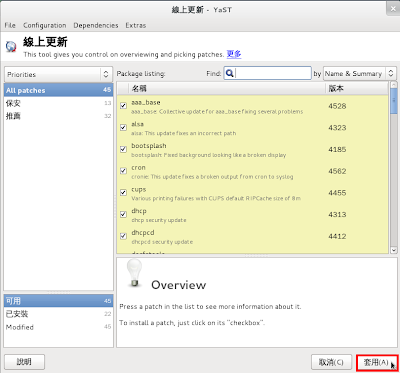Image resolution: width=400 pixels, height=373 pixels.
Task: Deselect the cups patch checkbox
Action: [x=123, y=192]
